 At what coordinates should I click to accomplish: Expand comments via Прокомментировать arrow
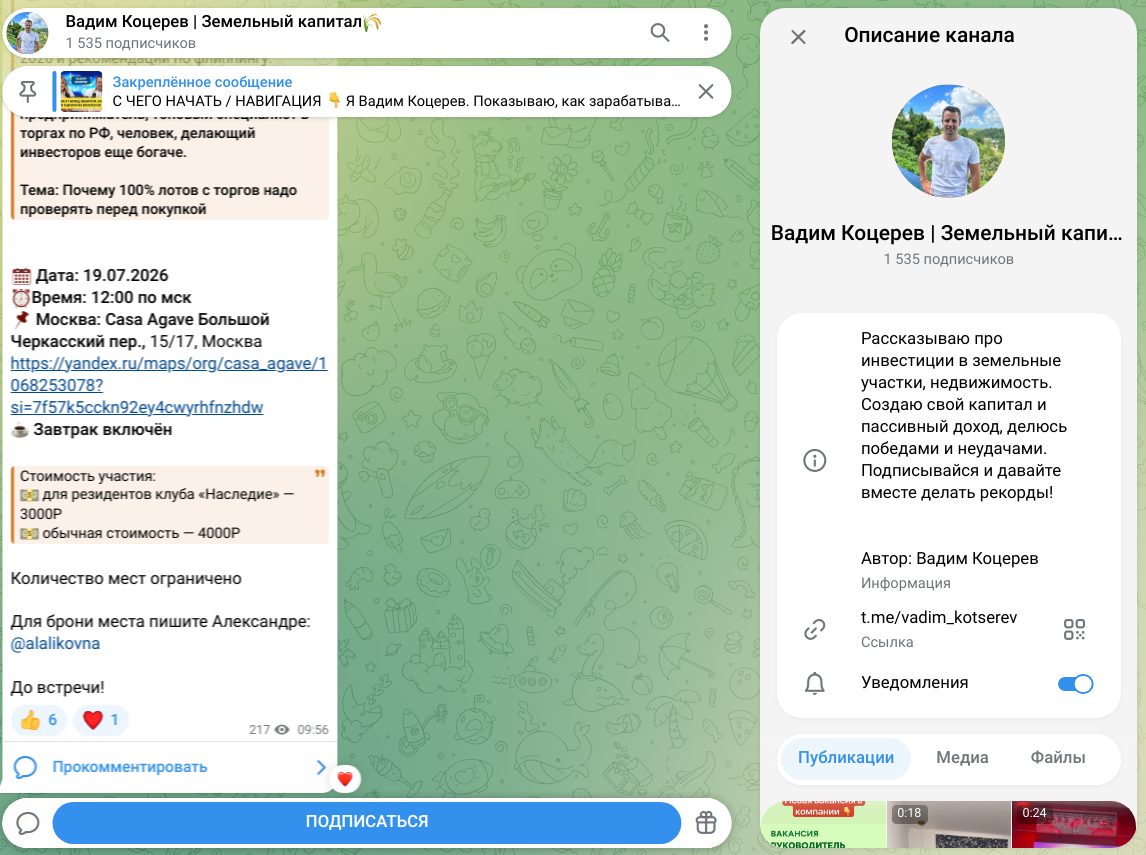click(321, 767)
